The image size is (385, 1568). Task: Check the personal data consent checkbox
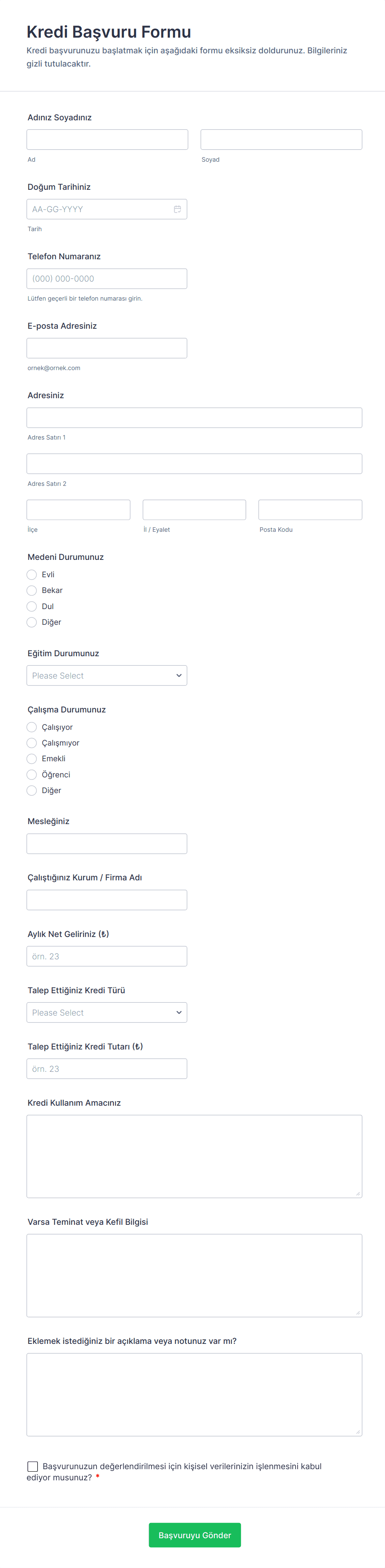pos(33,1466)
